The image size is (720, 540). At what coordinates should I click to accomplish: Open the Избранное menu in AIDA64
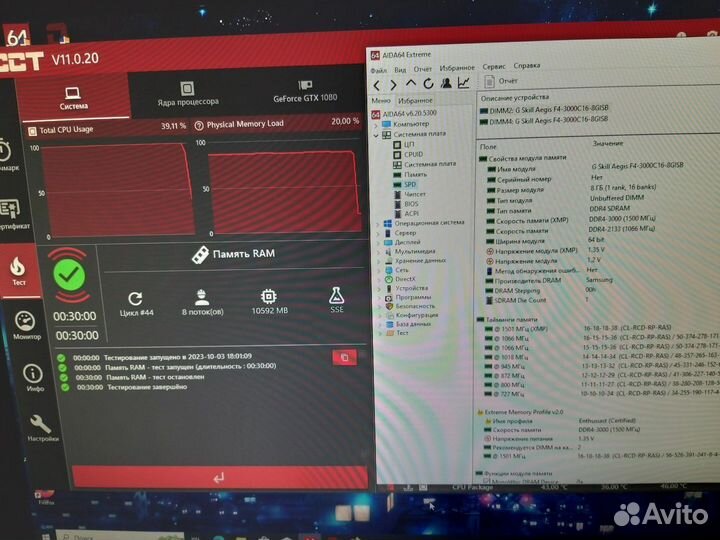tap(457, 68)
